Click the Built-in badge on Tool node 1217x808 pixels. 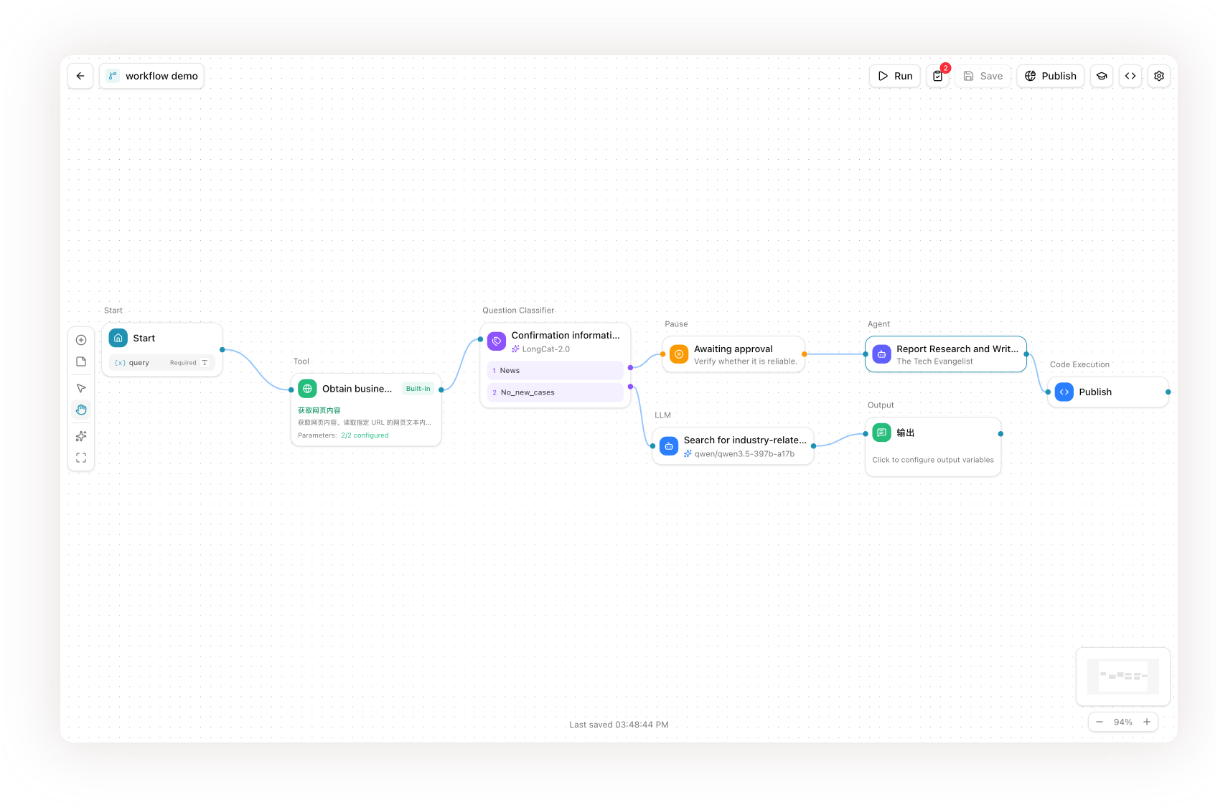[418, 389]
